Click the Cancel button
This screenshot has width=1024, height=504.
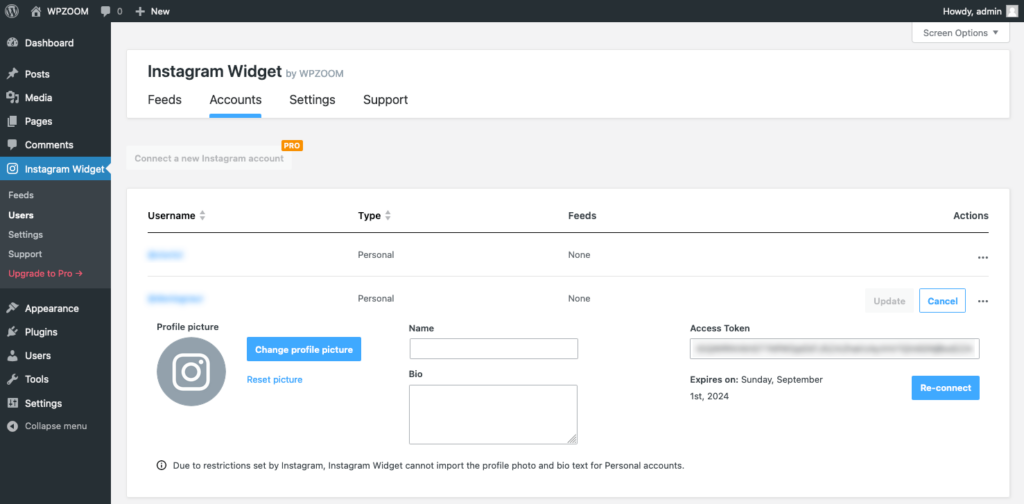(x=942, y=301)
